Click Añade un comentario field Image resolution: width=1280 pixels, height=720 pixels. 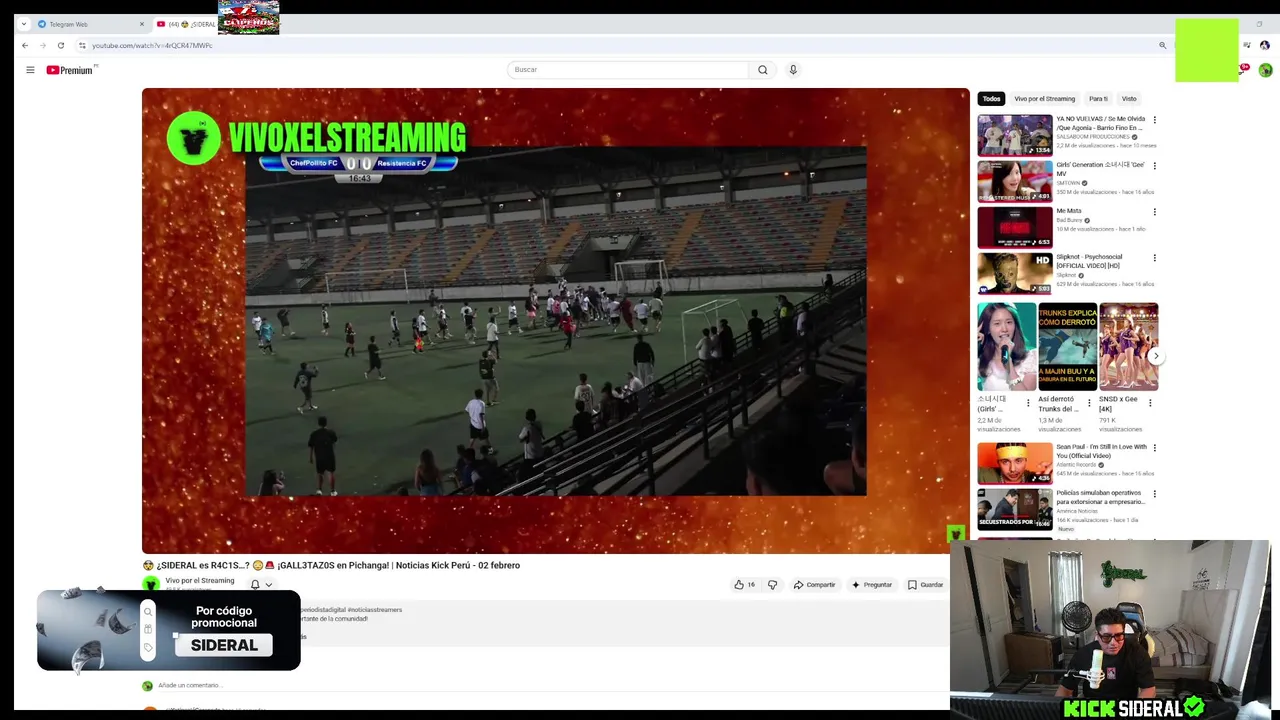click(x=190, y=685)
